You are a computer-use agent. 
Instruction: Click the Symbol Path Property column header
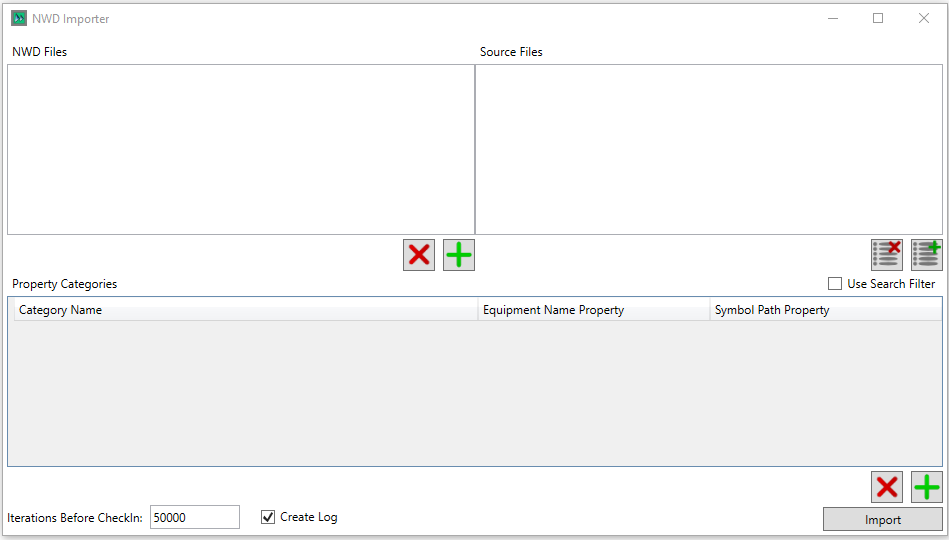[x=825, y=310]
